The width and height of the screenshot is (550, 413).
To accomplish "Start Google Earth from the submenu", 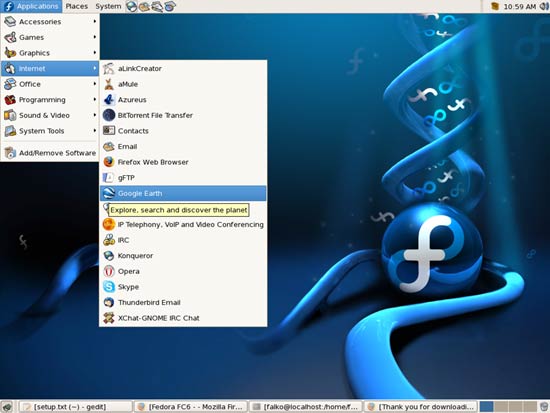I will tap(183, 193).
